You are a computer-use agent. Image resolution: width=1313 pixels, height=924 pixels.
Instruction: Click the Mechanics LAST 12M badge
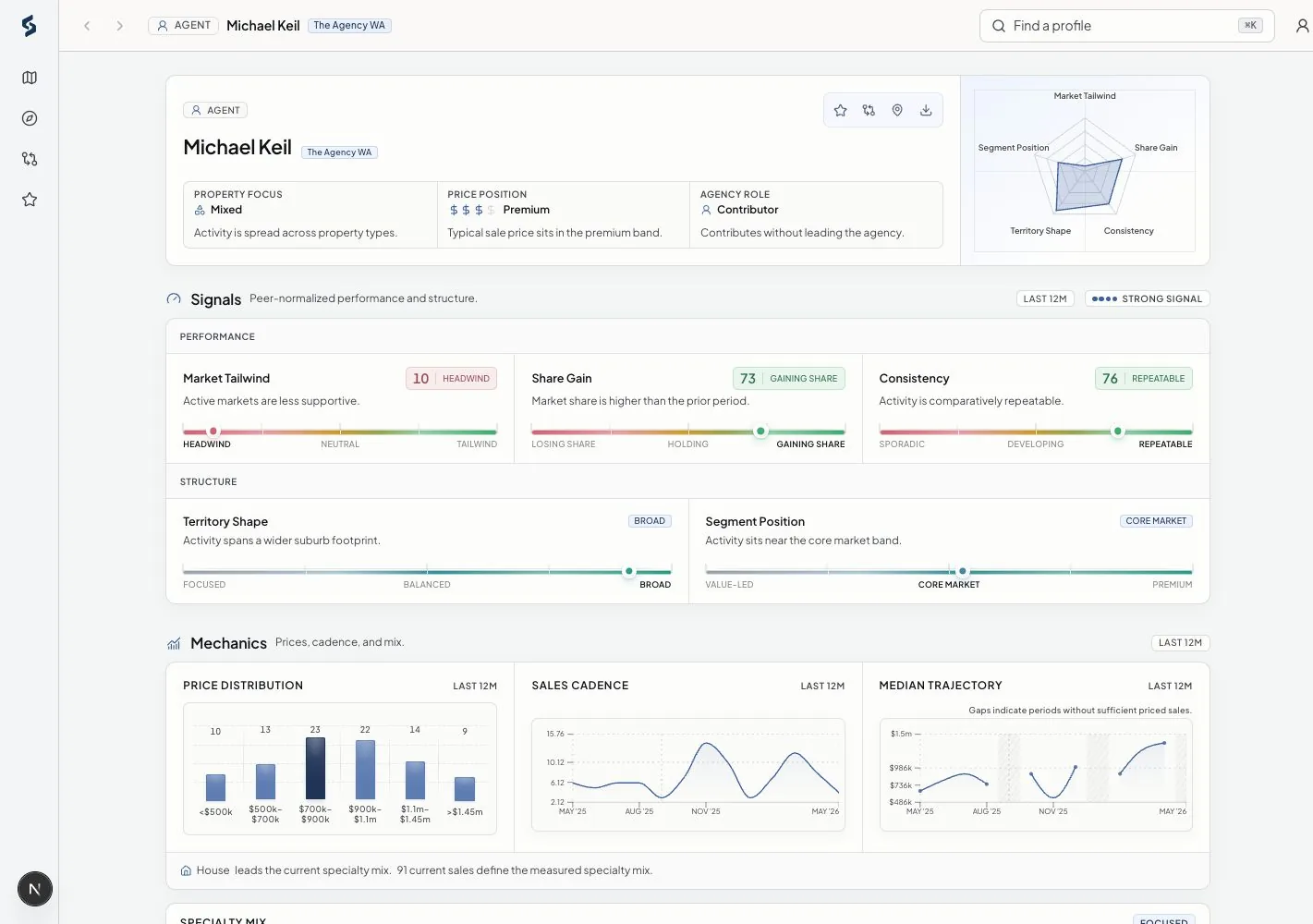1180,642
